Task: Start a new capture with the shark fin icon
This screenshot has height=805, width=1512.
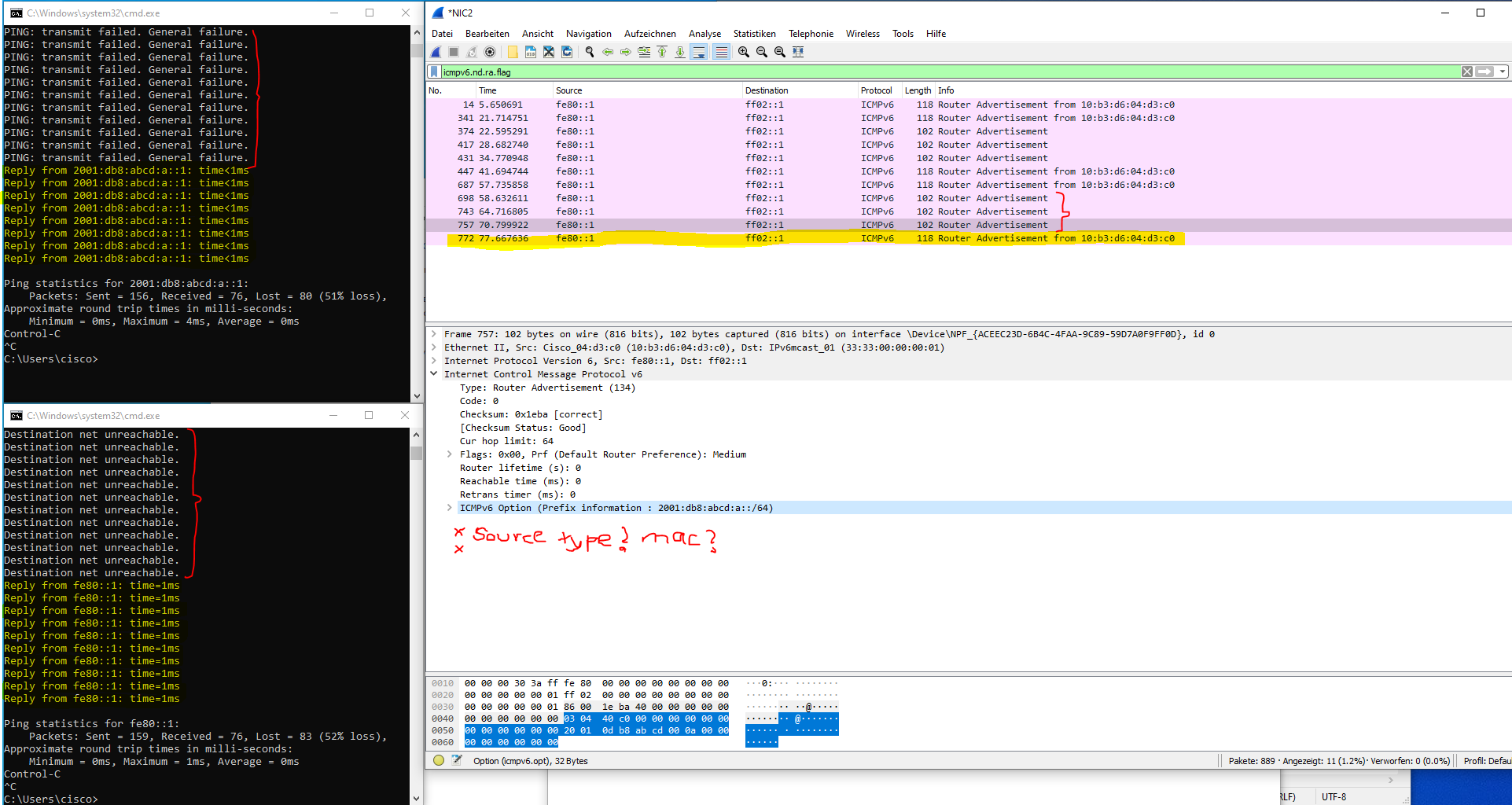Action: click(x=437, y=52)
